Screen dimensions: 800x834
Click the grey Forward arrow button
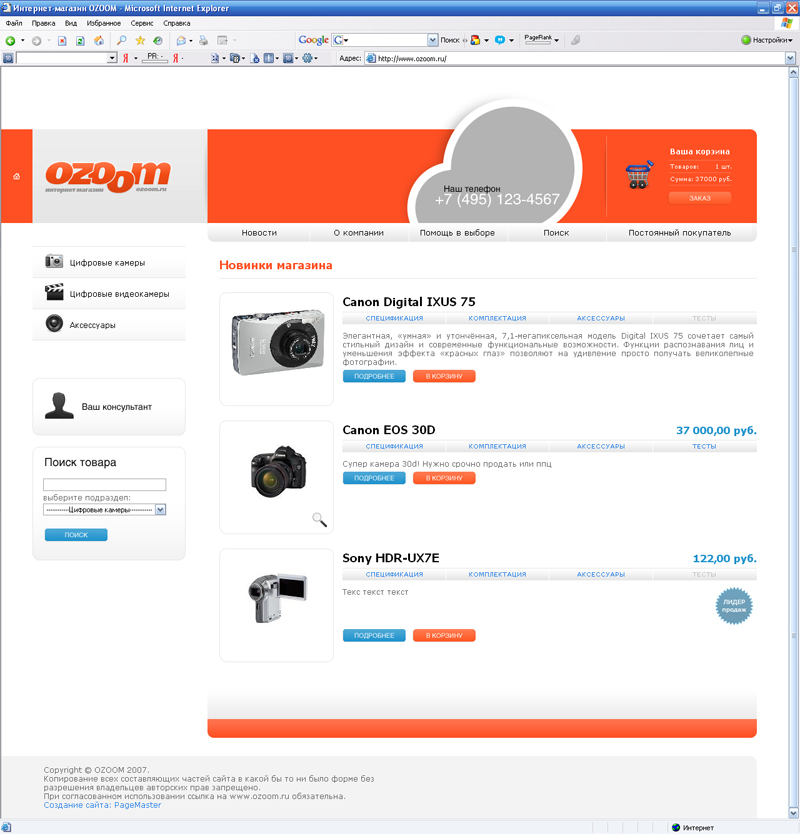[36, 40]
